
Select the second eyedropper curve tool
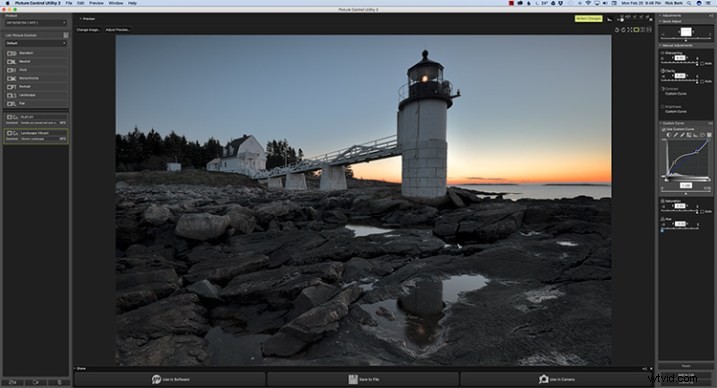[682, 135]
